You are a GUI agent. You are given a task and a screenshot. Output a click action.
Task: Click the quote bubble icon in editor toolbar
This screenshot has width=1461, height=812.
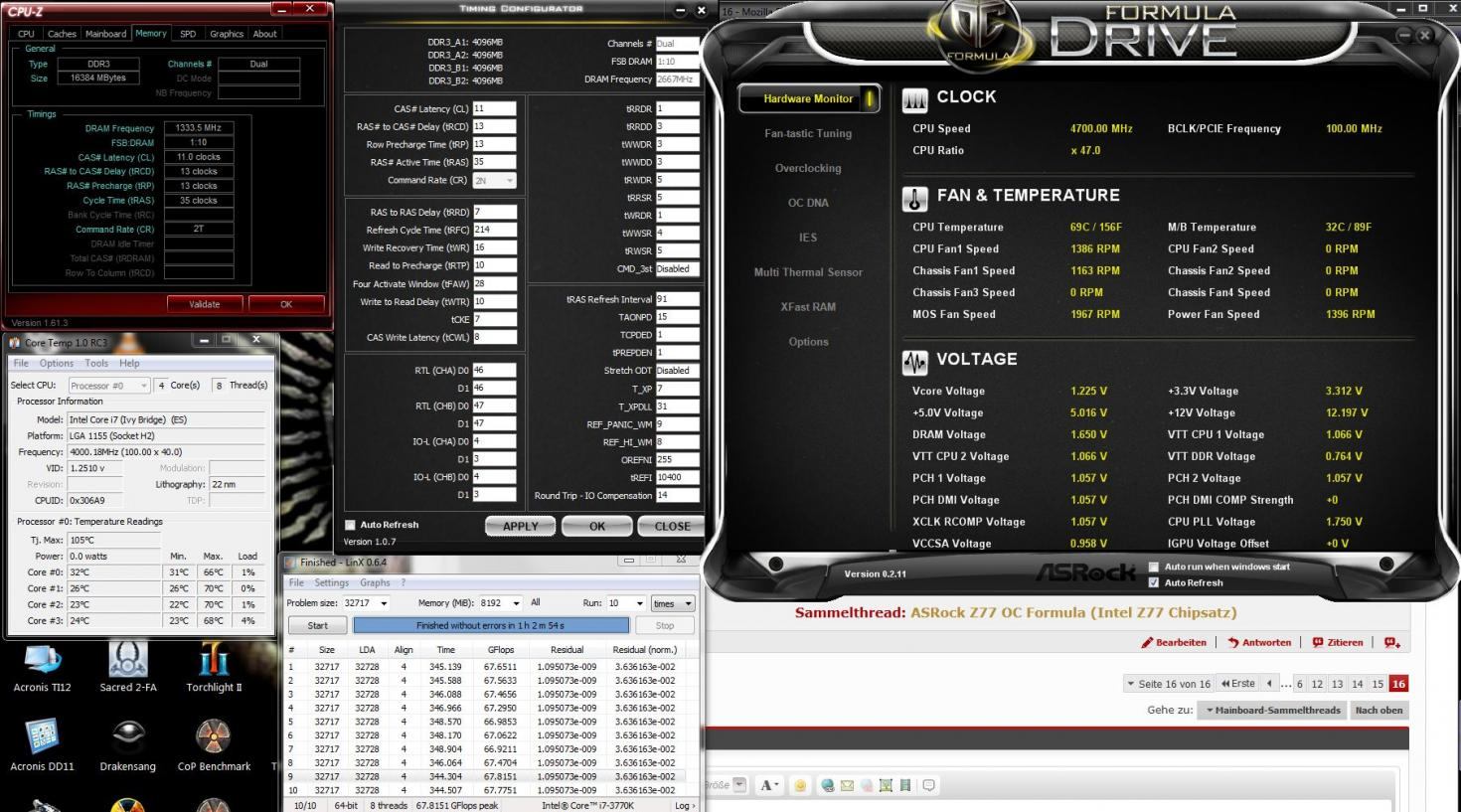(x=929, y=785)
